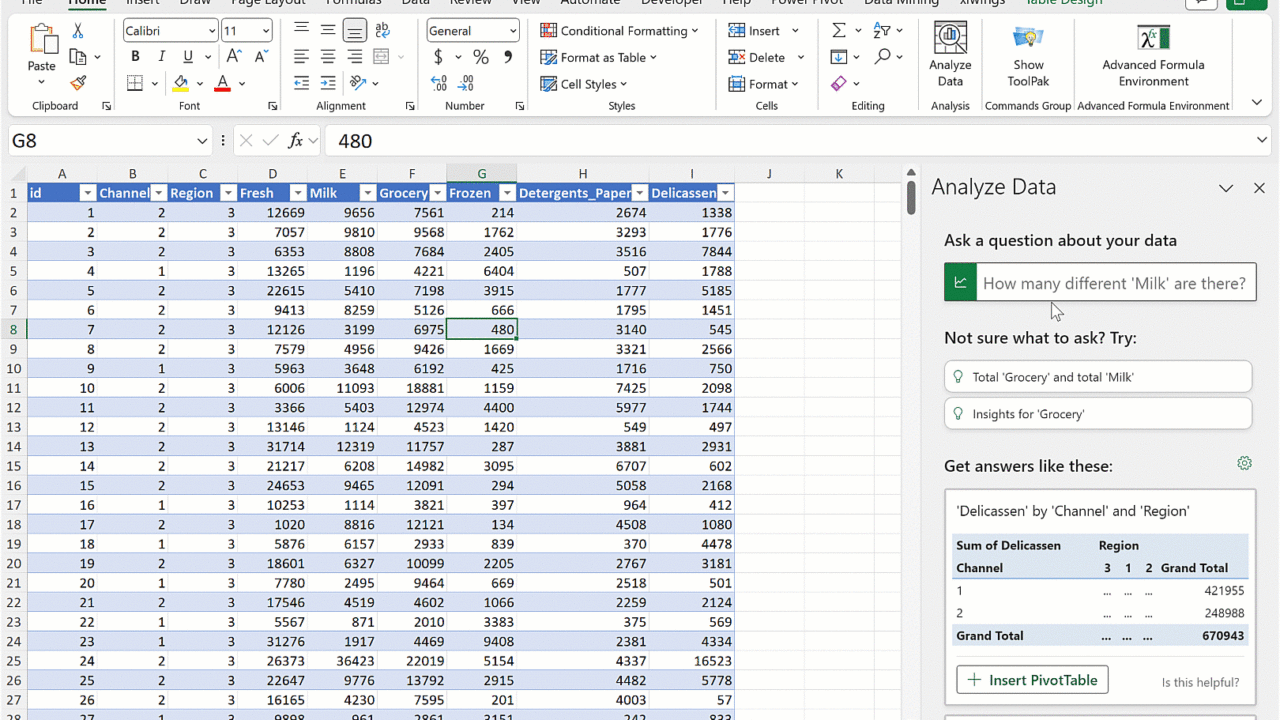1280x720 pixels.
Task: Apply the percent style format
Action: [481, 57]
